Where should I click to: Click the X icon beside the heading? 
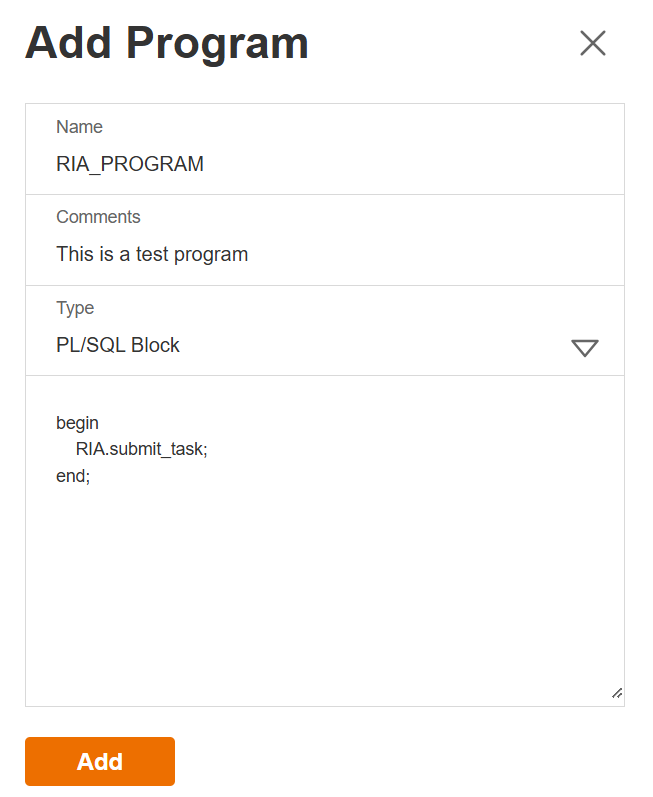[593, 43]
